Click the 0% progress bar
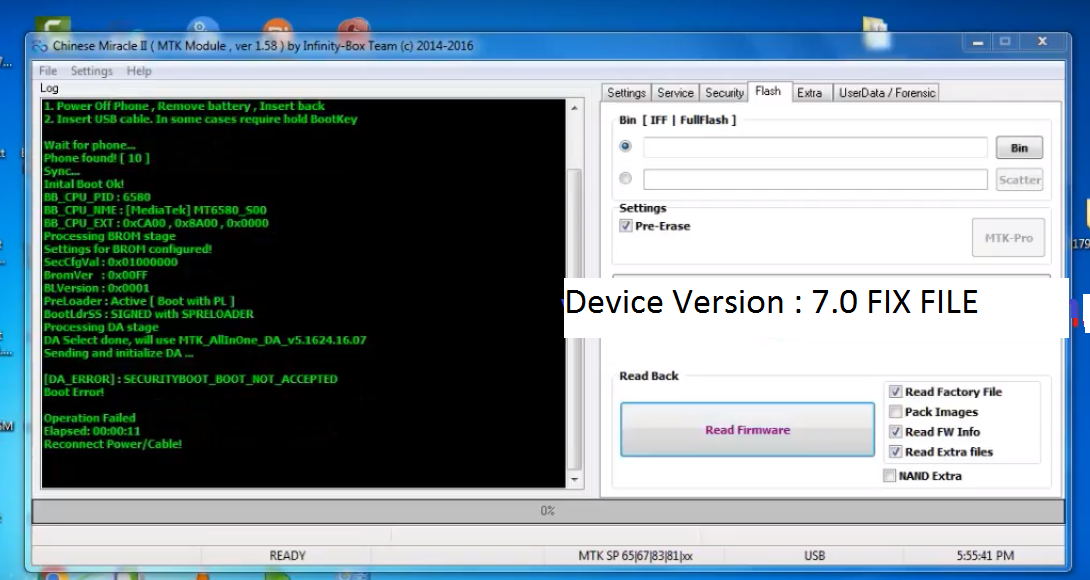Viewport: 1090px width, 580px height. pos(548,511)
